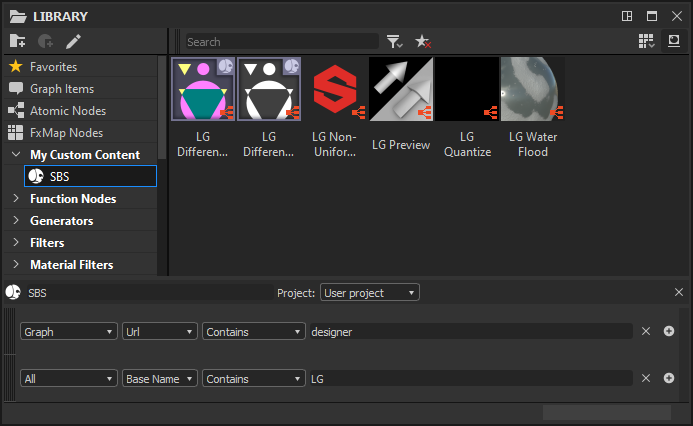Click the add filter icon beside folder
The image size is (693, 426).
click(x=46, y=41)
